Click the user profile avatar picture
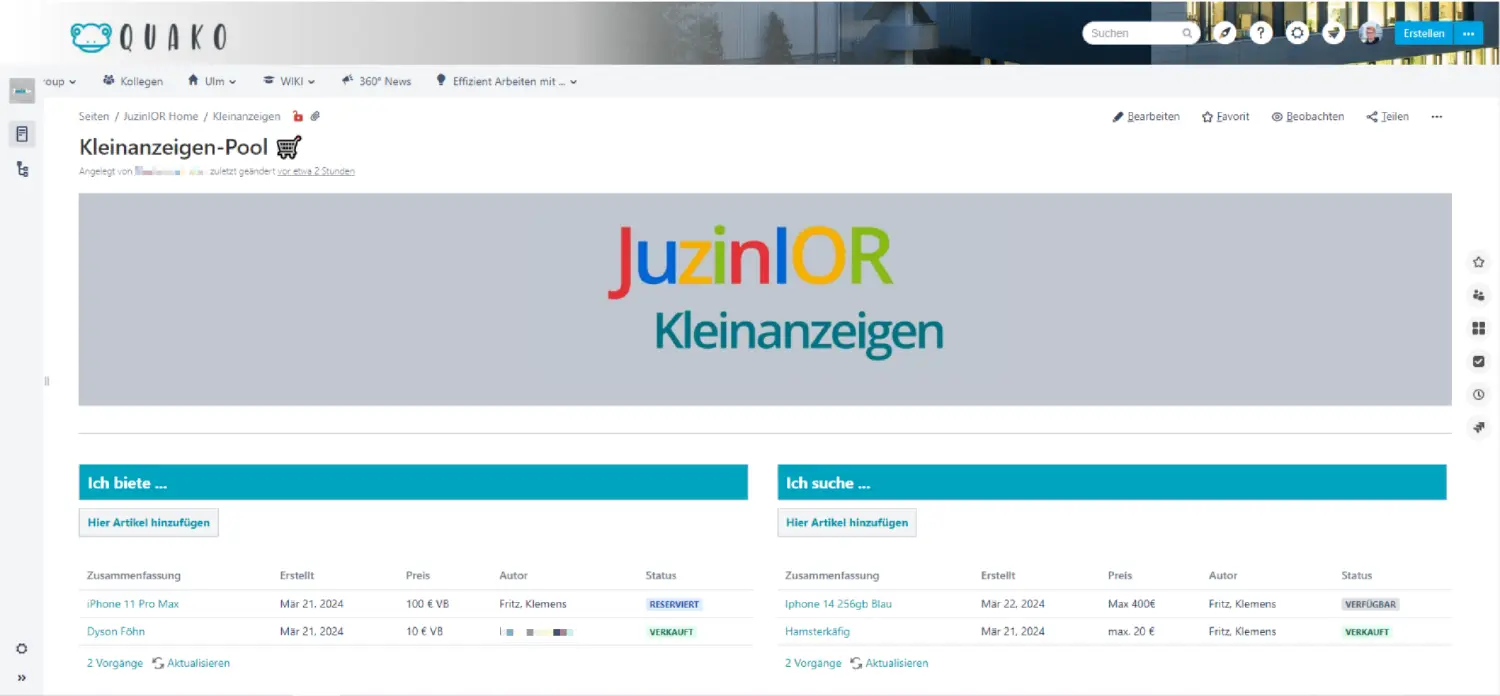Image resolution: width=1500 pixels, height=696 pixels. point(1370,32)
